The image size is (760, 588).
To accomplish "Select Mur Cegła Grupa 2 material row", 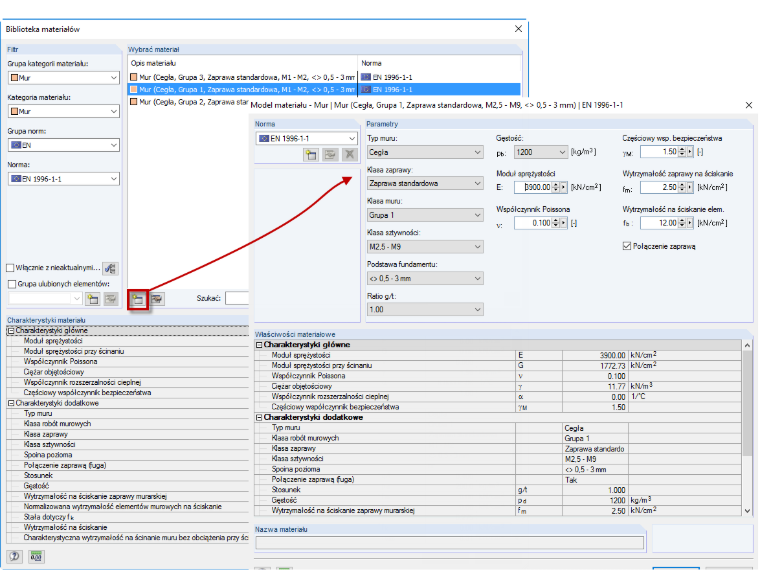I will (x=189, y=102).
